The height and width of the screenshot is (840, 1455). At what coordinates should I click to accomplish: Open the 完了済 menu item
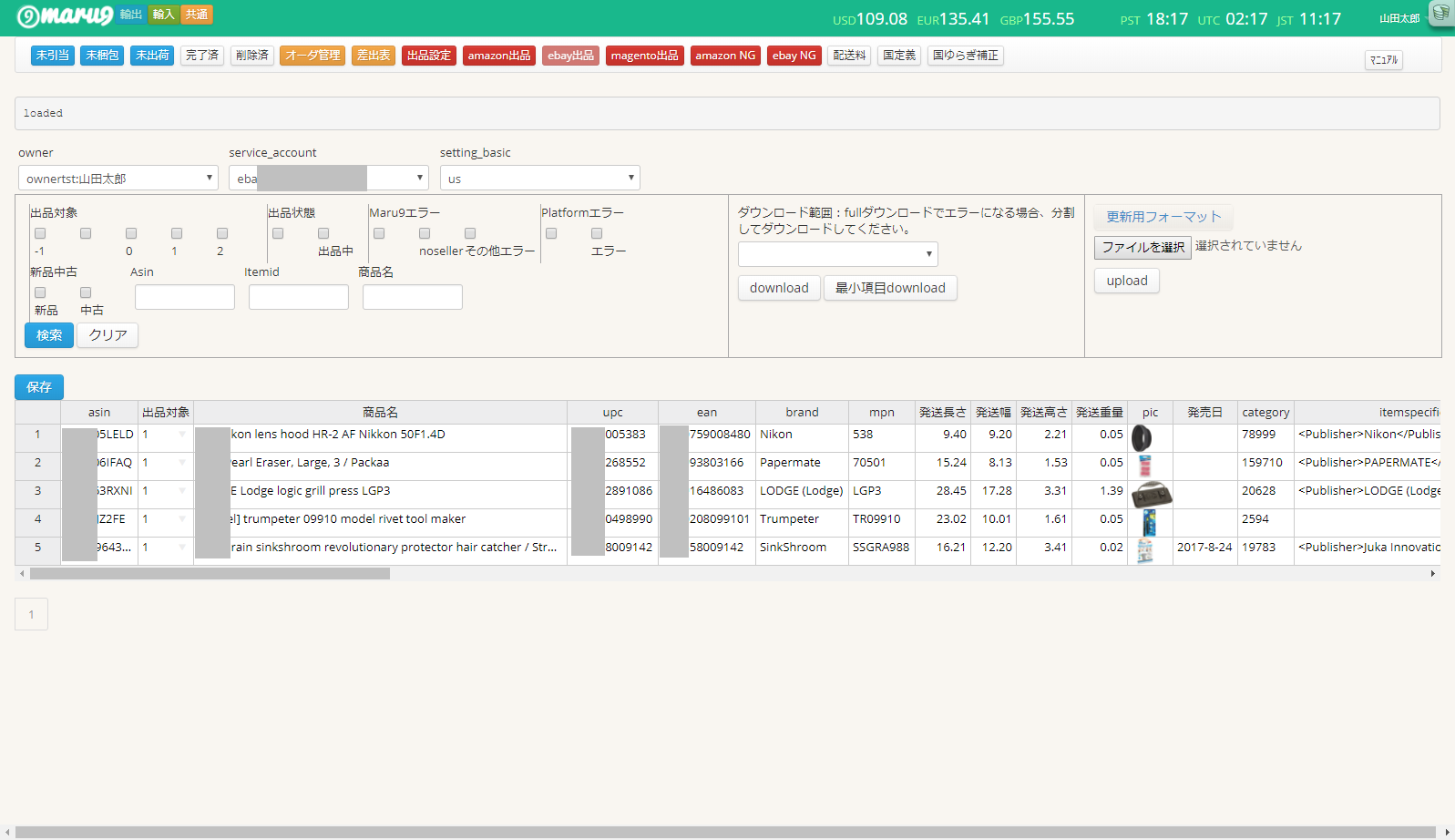202,56
